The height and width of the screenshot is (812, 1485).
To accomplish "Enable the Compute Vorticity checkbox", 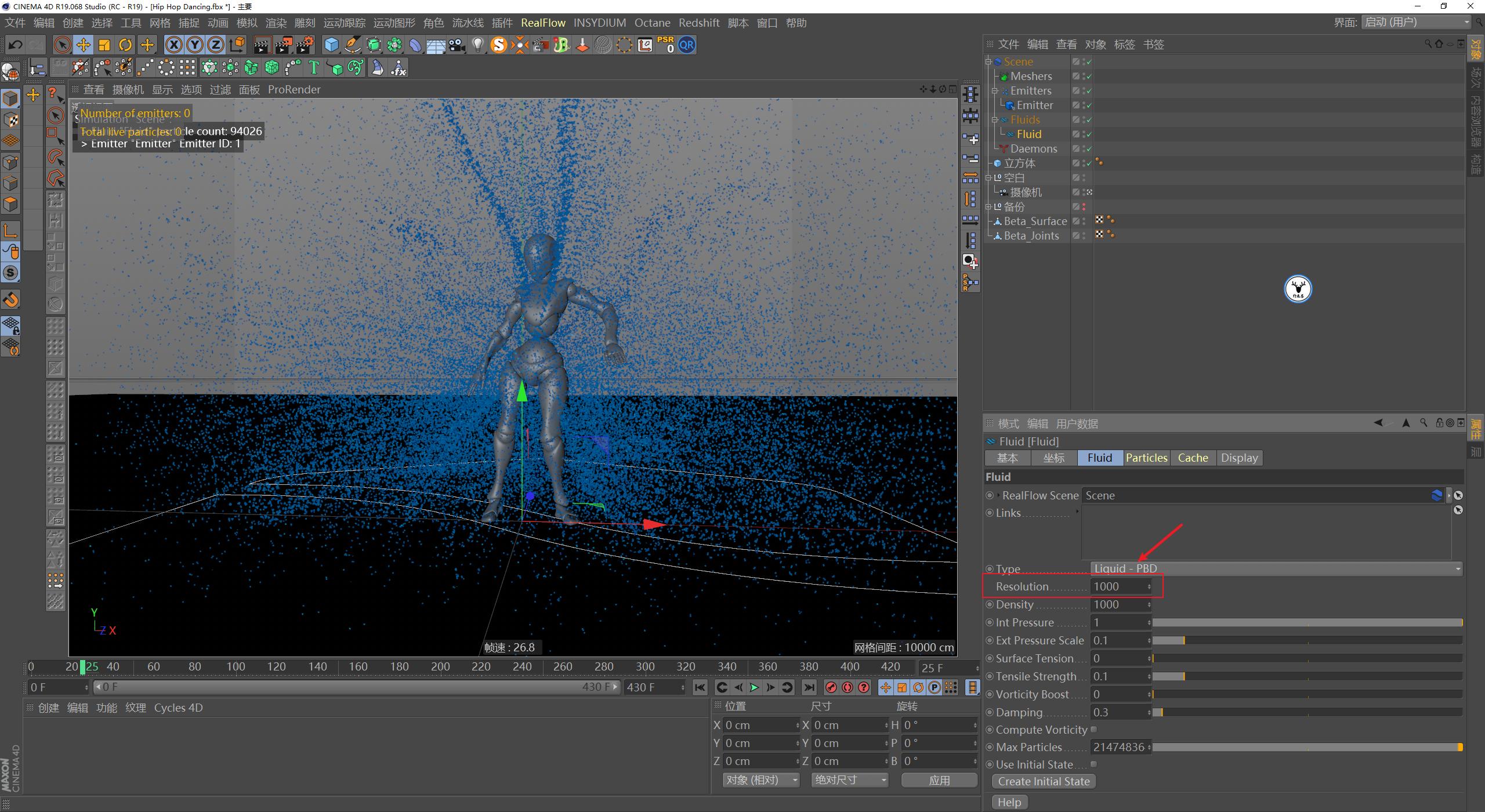I will pos(1094,730).
